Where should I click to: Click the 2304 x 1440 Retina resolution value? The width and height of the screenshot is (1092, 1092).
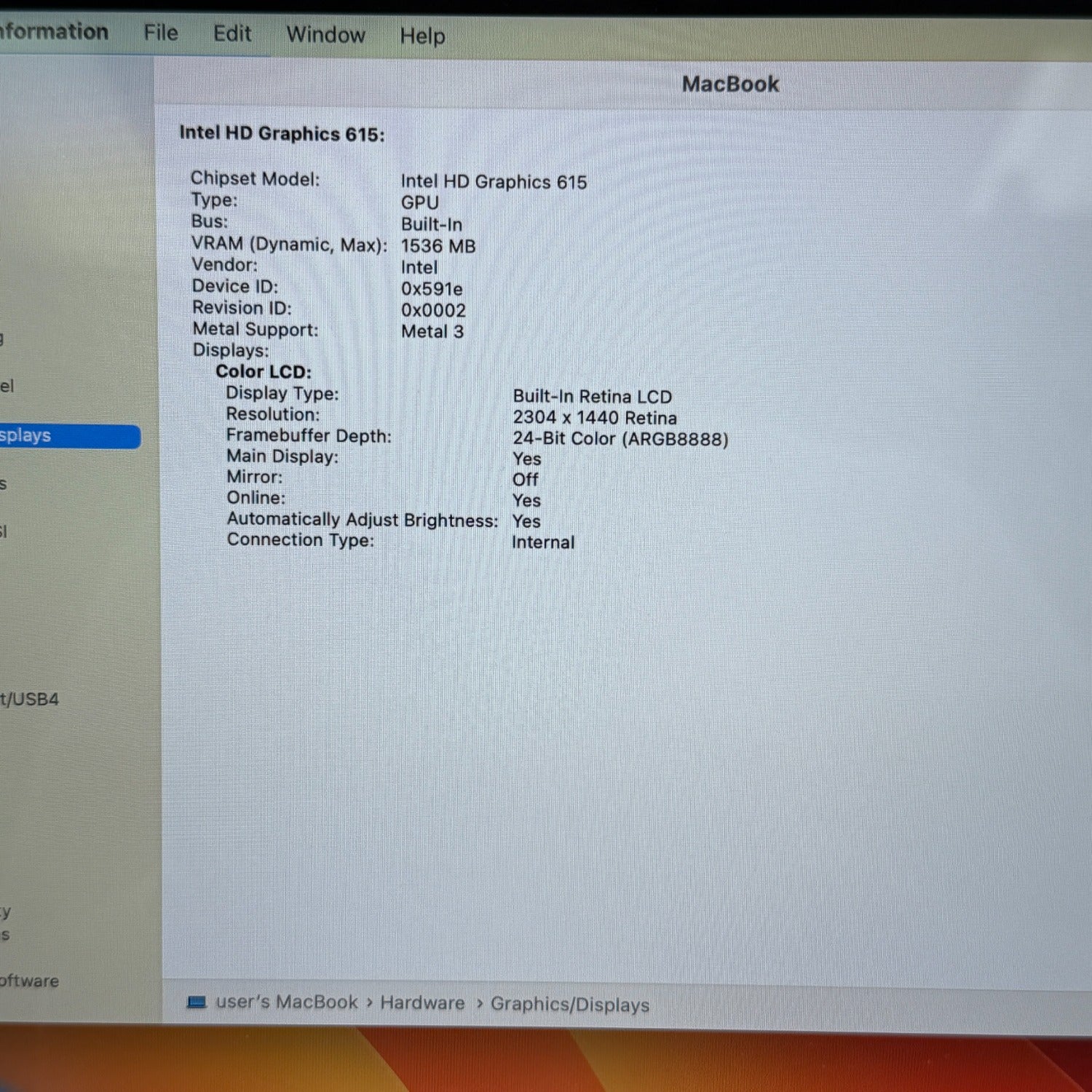tap(594, 418)
